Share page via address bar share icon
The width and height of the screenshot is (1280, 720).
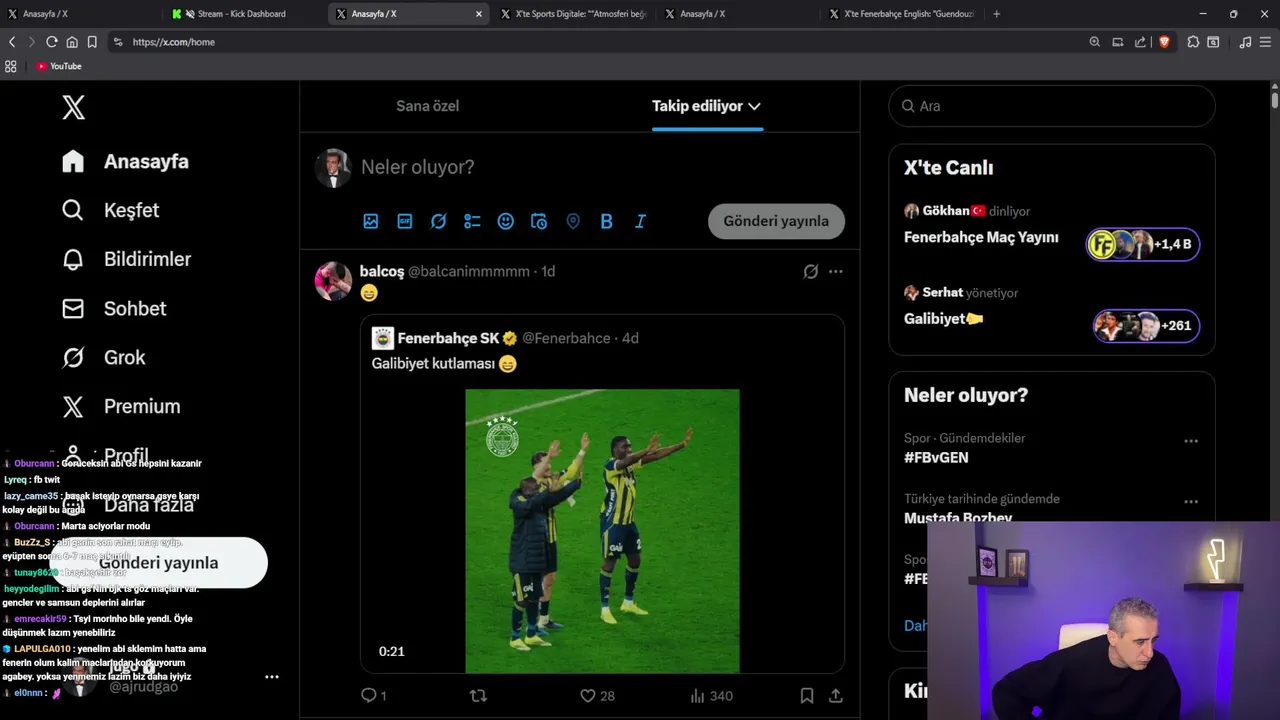click(x=1140, y=42)
